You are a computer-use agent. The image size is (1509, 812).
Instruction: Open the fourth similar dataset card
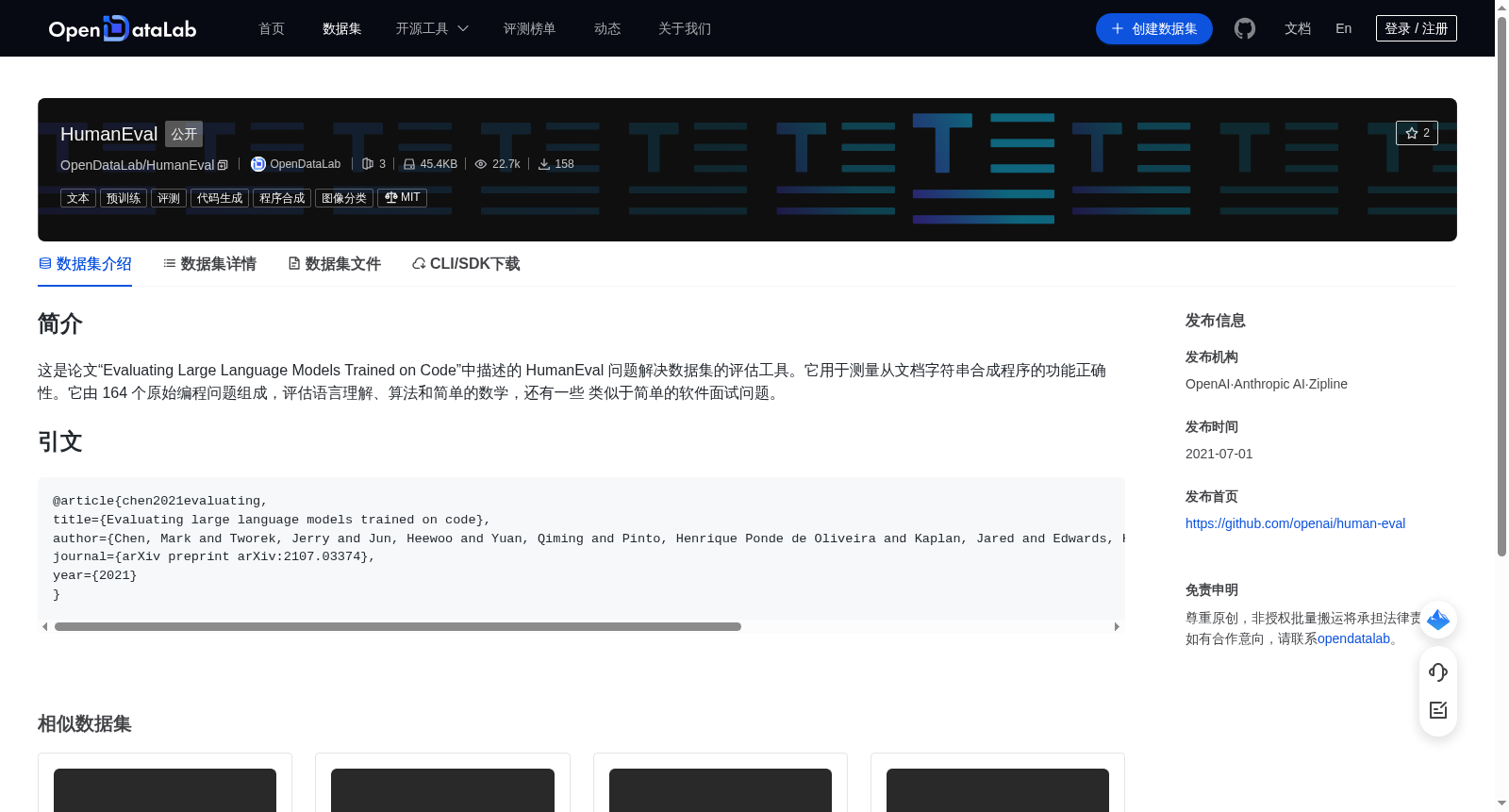(x=998, y=783)
